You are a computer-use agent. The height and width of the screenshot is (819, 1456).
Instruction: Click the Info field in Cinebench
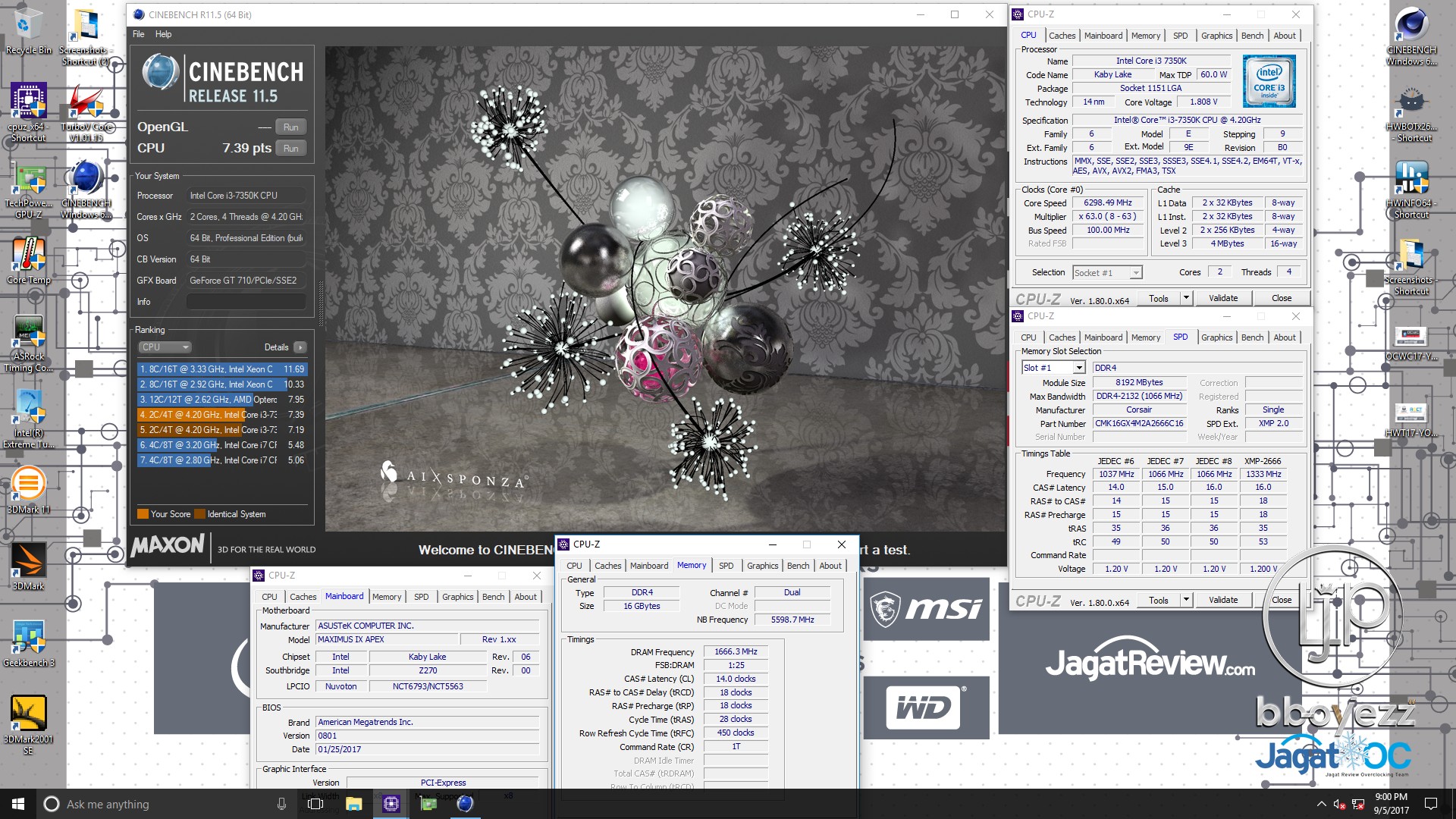[x=246, y=302]
